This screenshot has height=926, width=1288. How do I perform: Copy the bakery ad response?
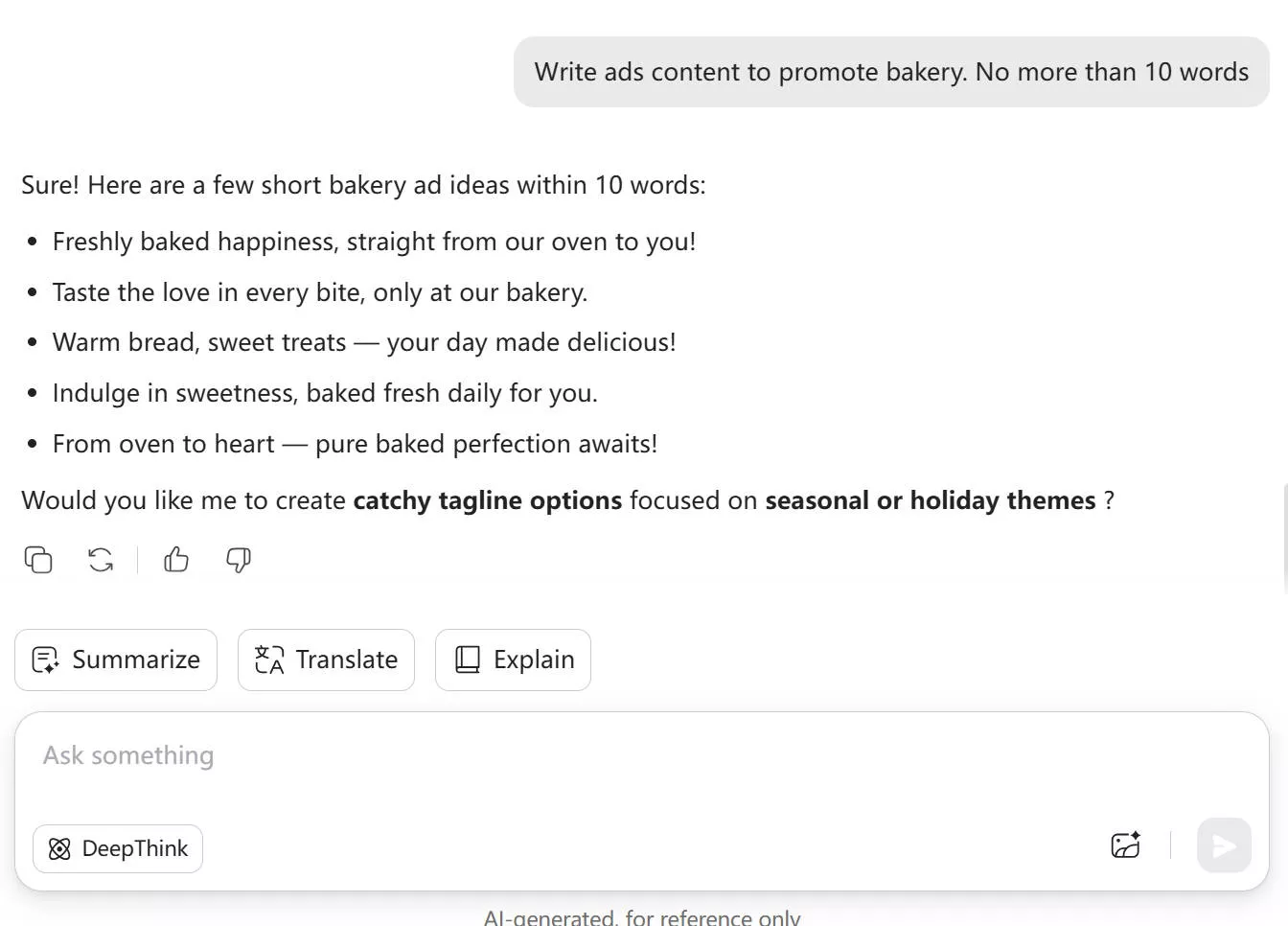[38, 560]
